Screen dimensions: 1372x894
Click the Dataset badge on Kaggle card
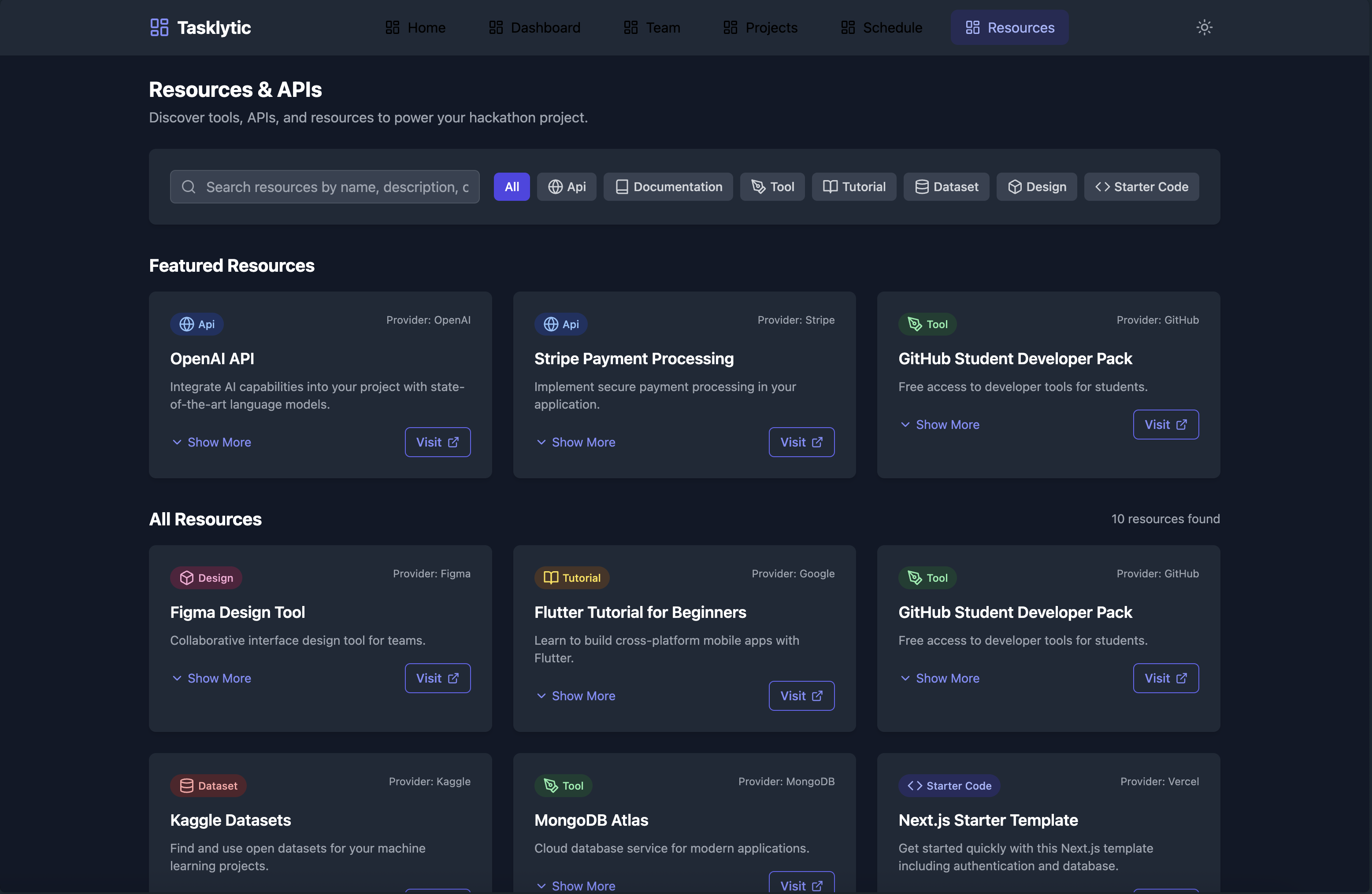tap(208, 786)
